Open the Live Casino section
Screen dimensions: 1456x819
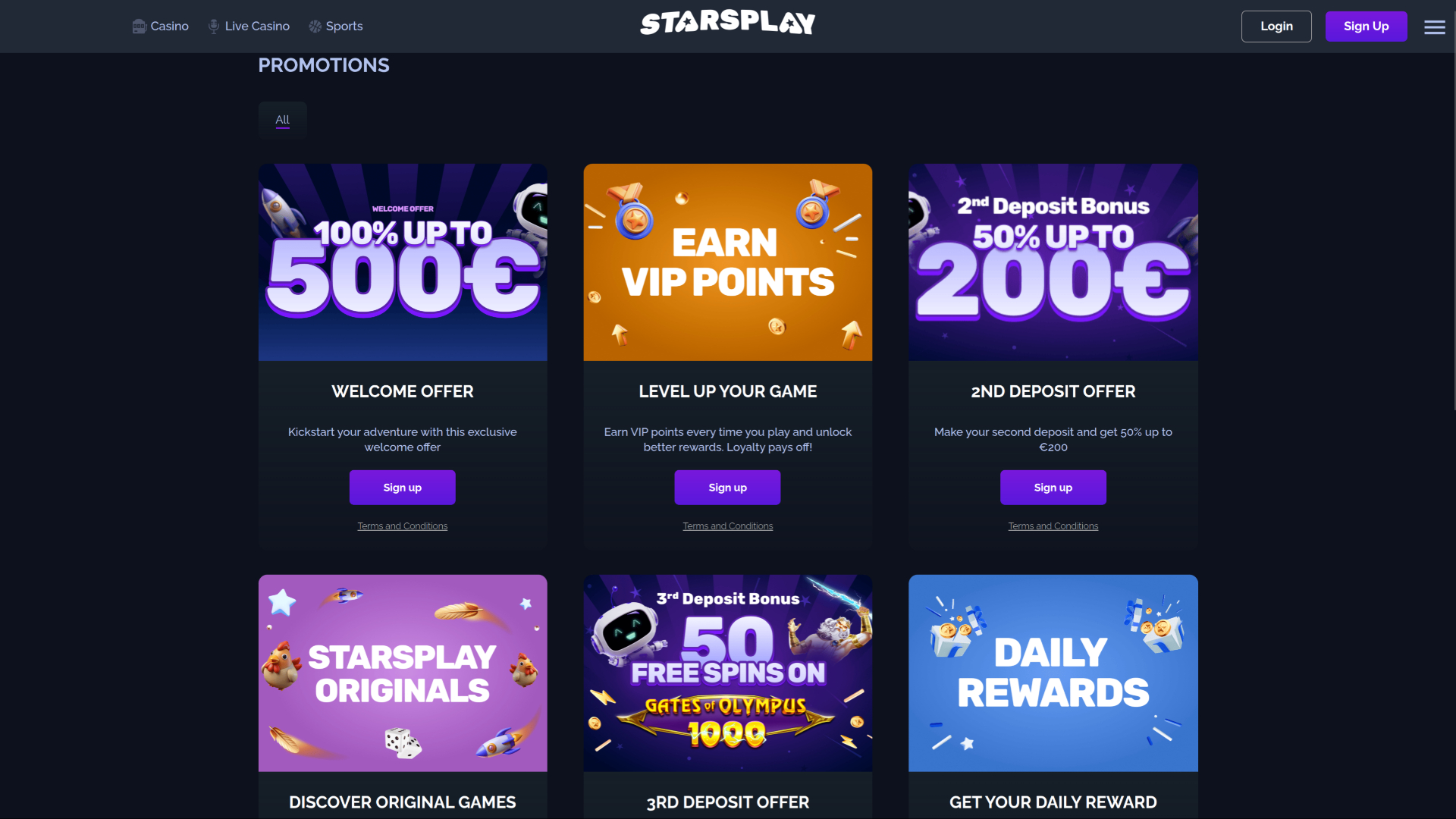coord(257,26)
